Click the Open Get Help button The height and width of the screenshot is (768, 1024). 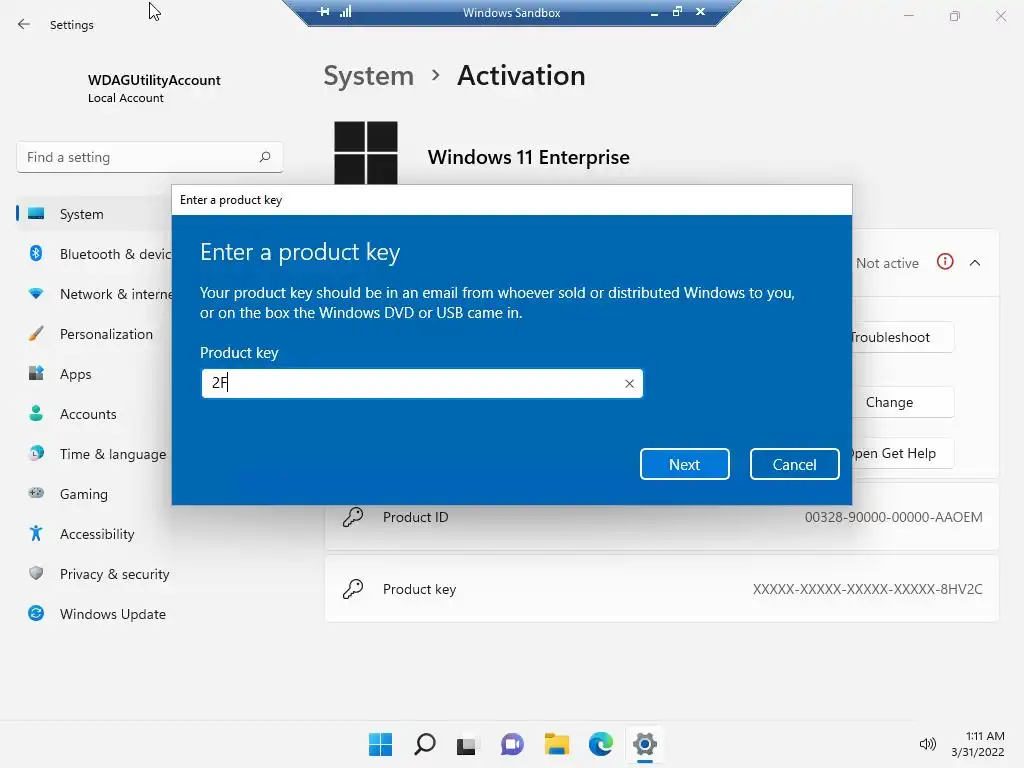coord(902,453)
